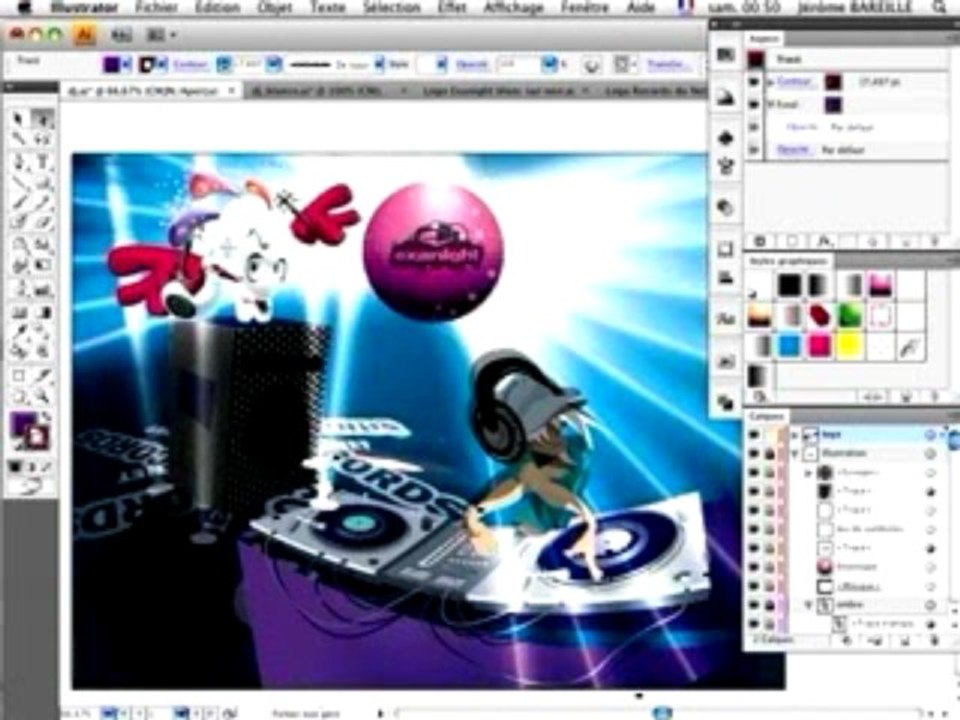Toggle visibility of Fond in Aspect panel
960x720 pixels.
point(754,105)
